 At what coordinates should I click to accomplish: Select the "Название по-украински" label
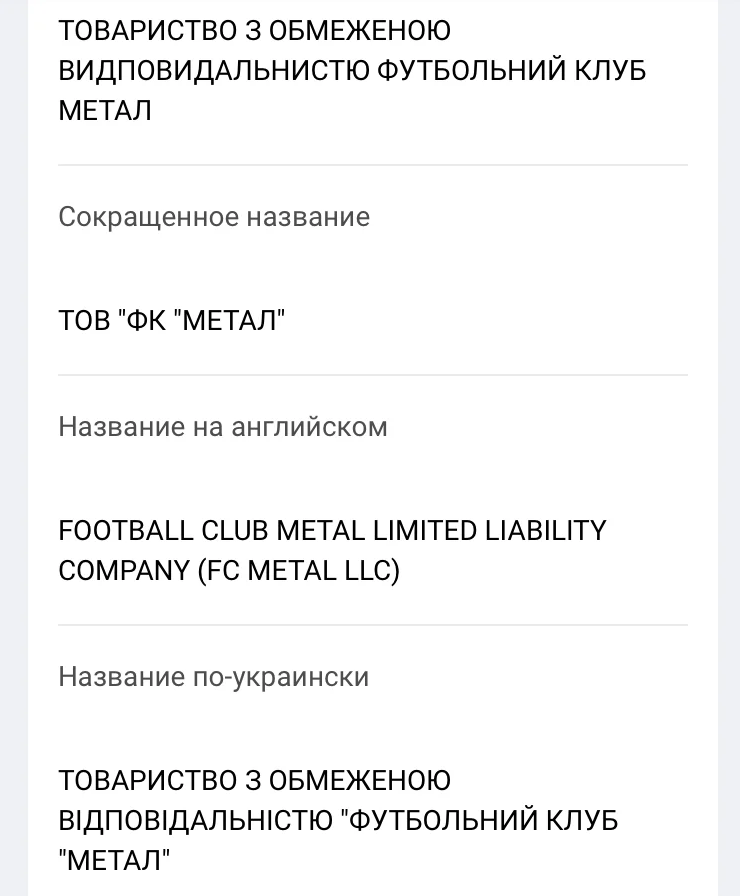(x=214, y=677)
